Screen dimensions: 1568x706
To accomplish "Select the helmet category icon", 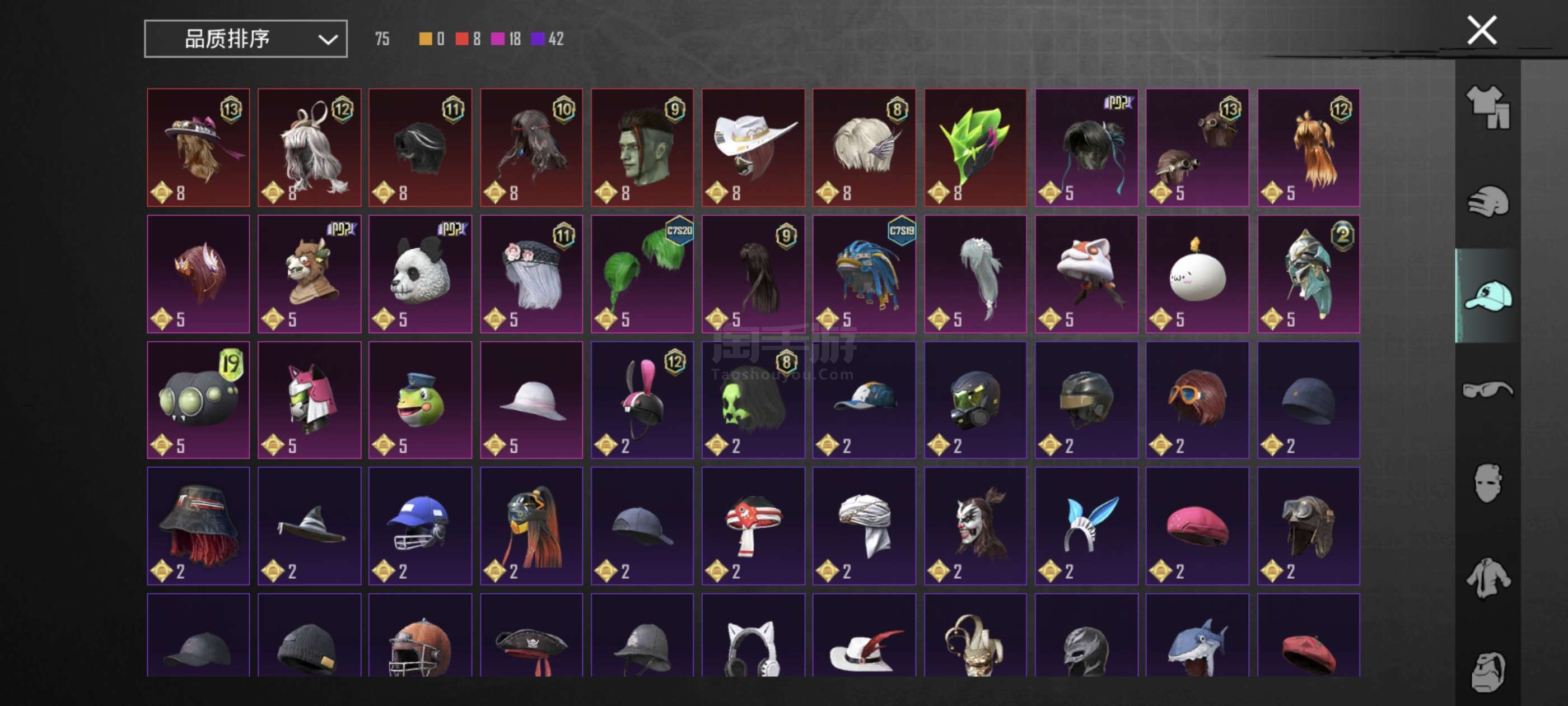I will 1488,202.
